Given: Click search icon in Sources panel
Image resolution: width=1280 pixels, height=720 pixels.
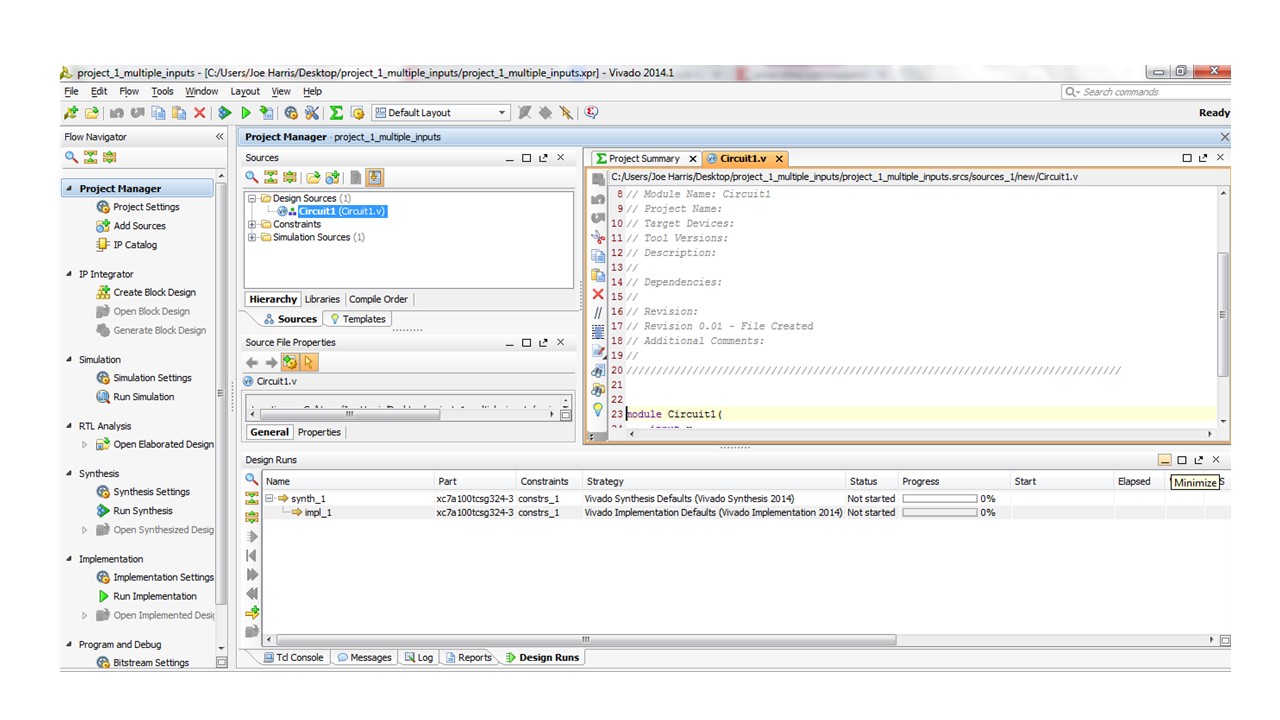Looking at the screenshot, I should [252, 177].
